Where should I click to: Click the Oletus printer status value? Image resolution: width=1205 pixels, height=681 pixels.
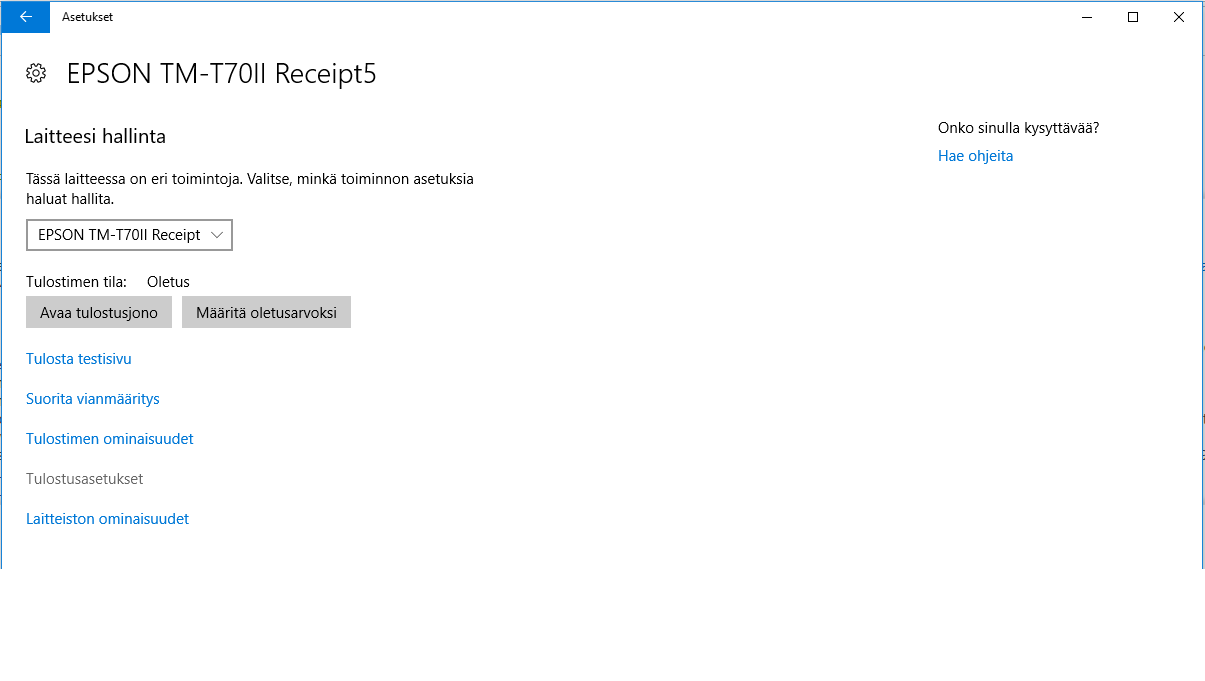coord(168,282)
